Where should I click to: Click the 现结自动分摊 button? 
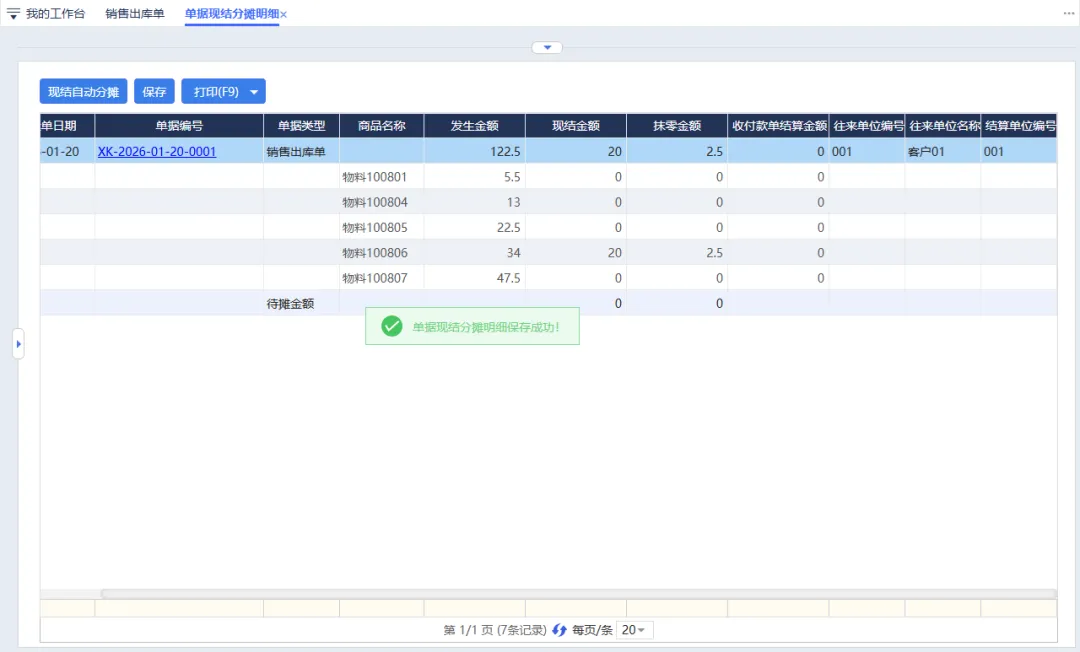[x=84, y=92]
